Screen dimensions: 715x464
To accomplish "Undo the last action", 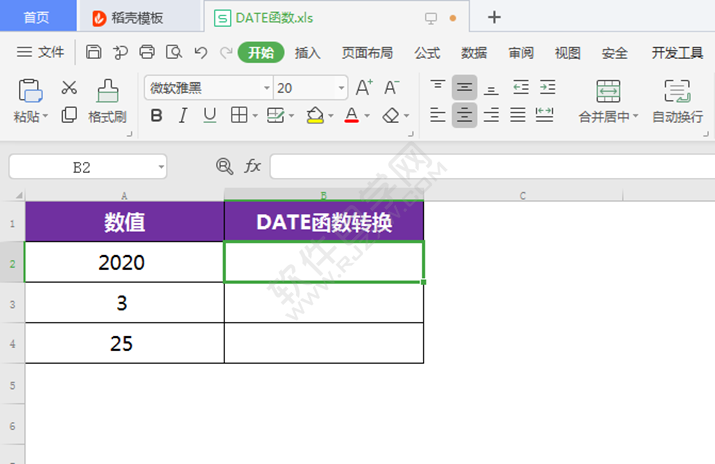I will tap(201, 52).
